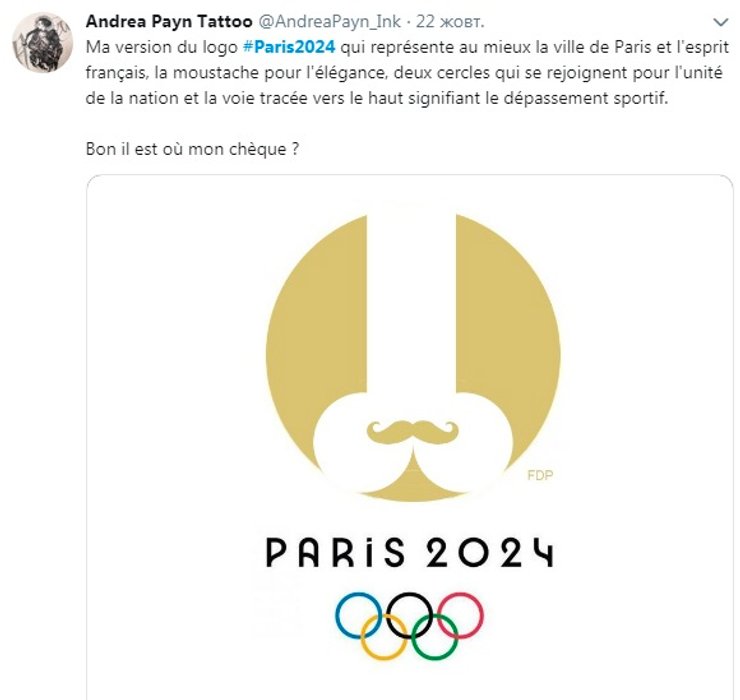Click the yellow Olympic ring
The image size is (740, 700).
pos(383,636)
